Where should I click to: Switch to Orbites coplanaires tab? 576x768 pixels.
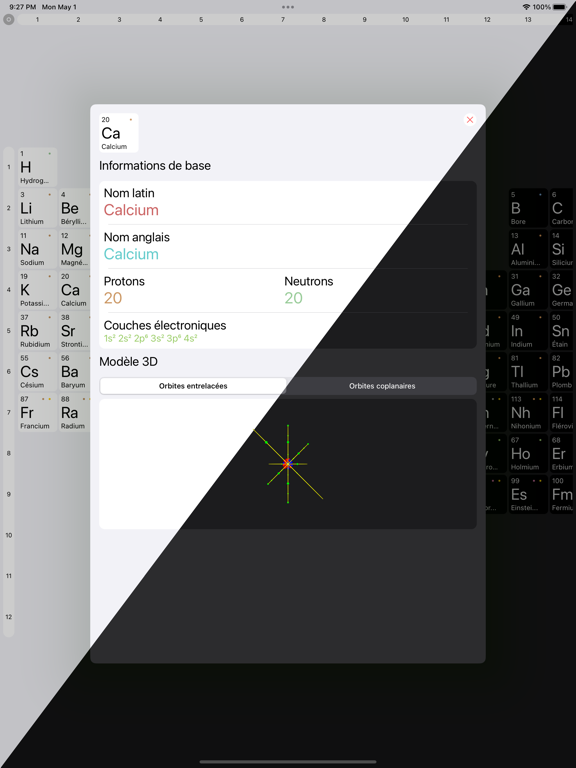(382, 386)
